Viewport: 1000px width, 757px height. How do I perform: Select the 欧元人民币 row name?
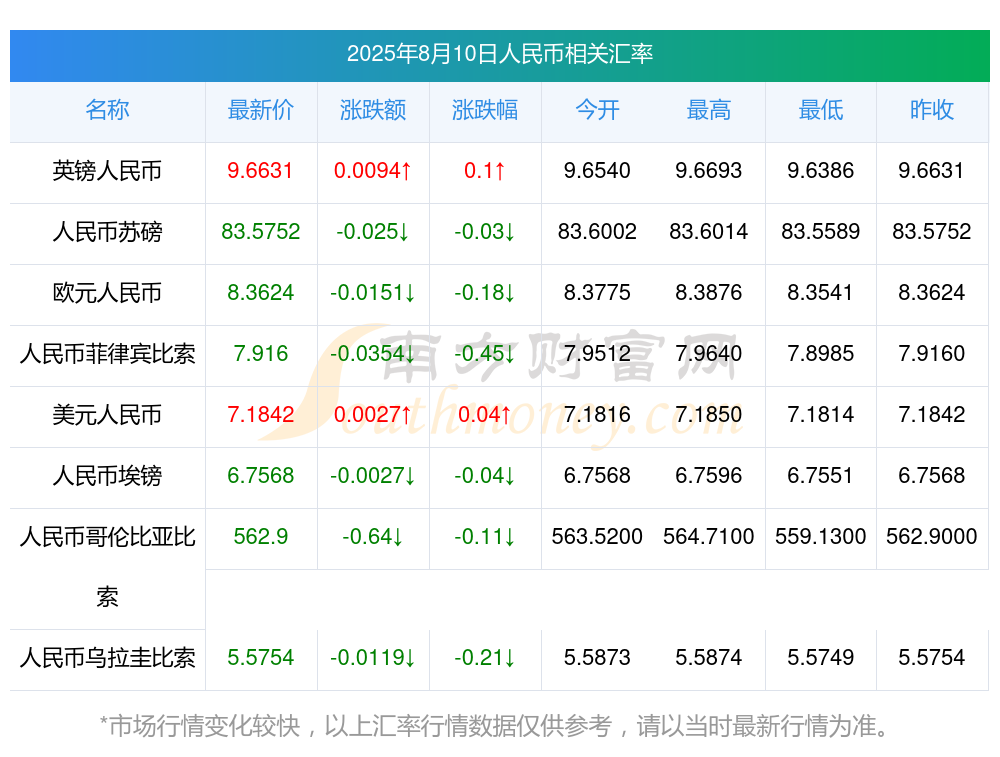pos(107,293)
